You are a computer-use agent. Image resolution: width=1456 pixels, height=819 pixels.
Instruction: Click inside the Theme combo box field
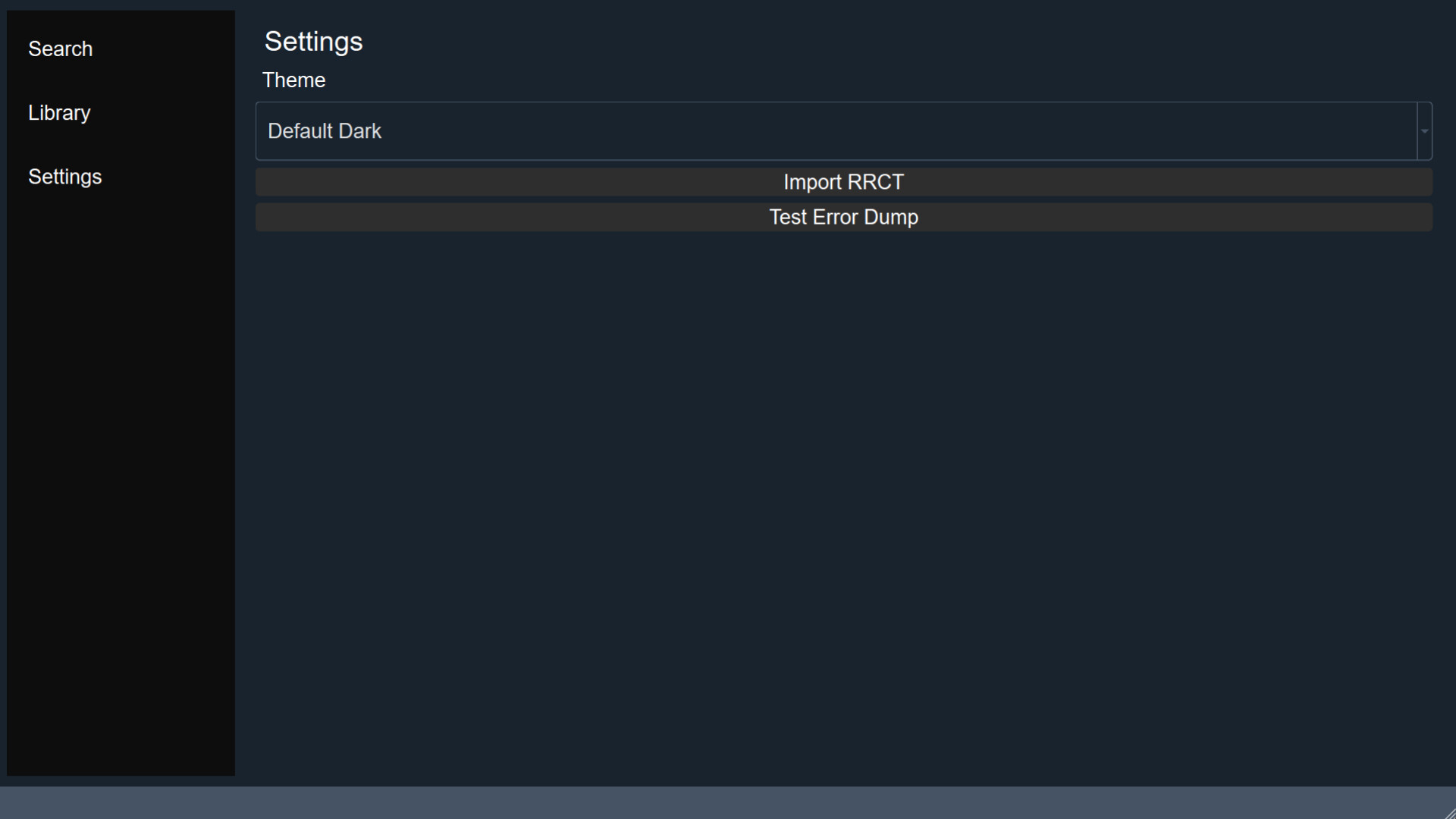pyautogui.click(x=682, y=130)
